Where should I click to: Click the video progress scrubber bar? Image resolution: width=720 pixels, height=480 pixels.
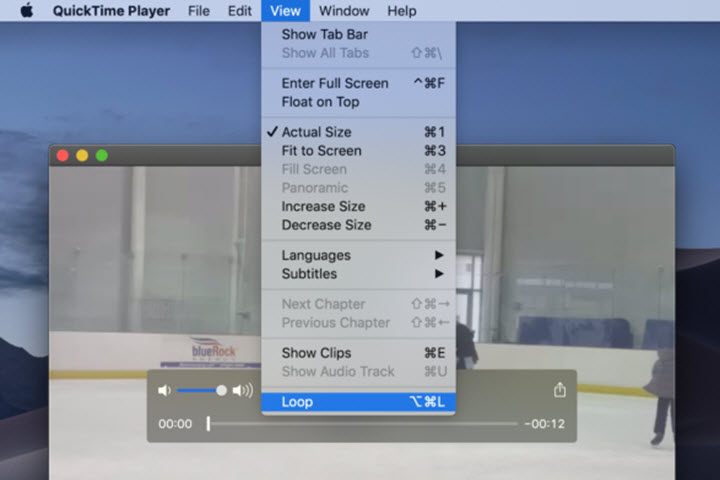363,424
